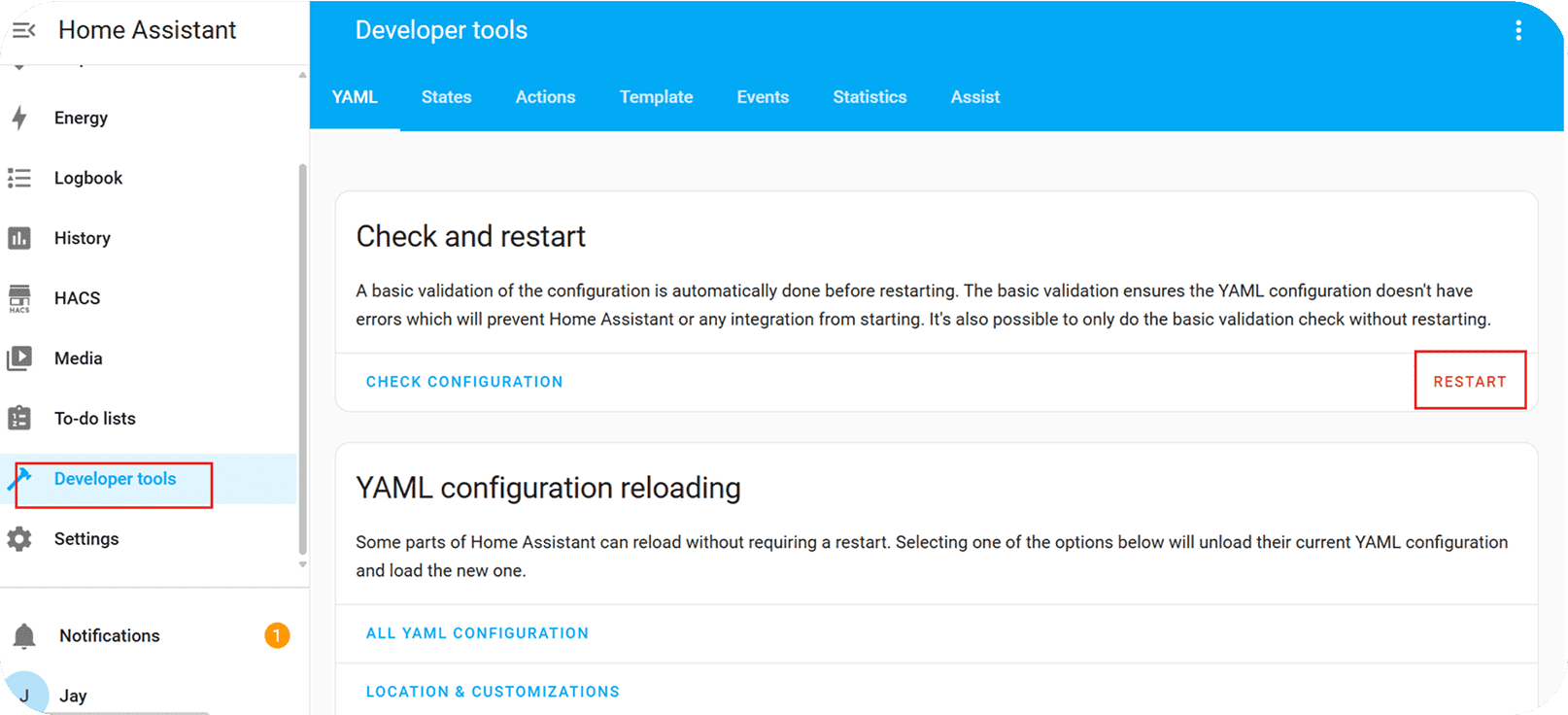The image size is (1568, 715).
Task: Switch to the States tab
Action: pyautogui.click(x=446, y=97)
